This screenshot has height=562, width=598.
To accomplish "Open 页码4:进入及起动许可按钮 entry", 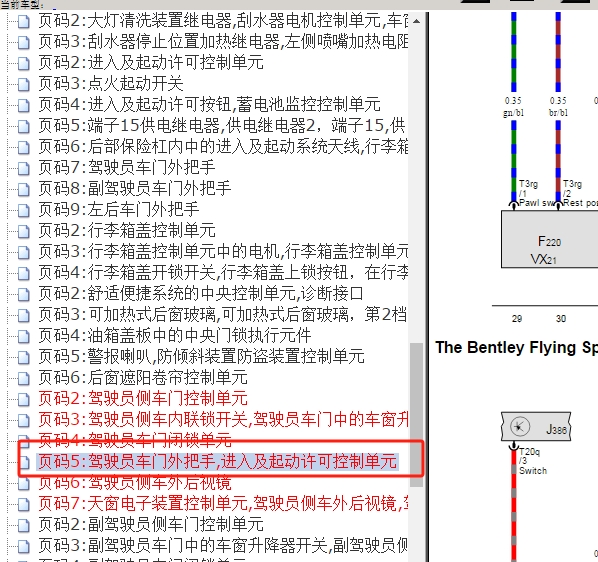I will pyautogui.click(x=209, y=104).
